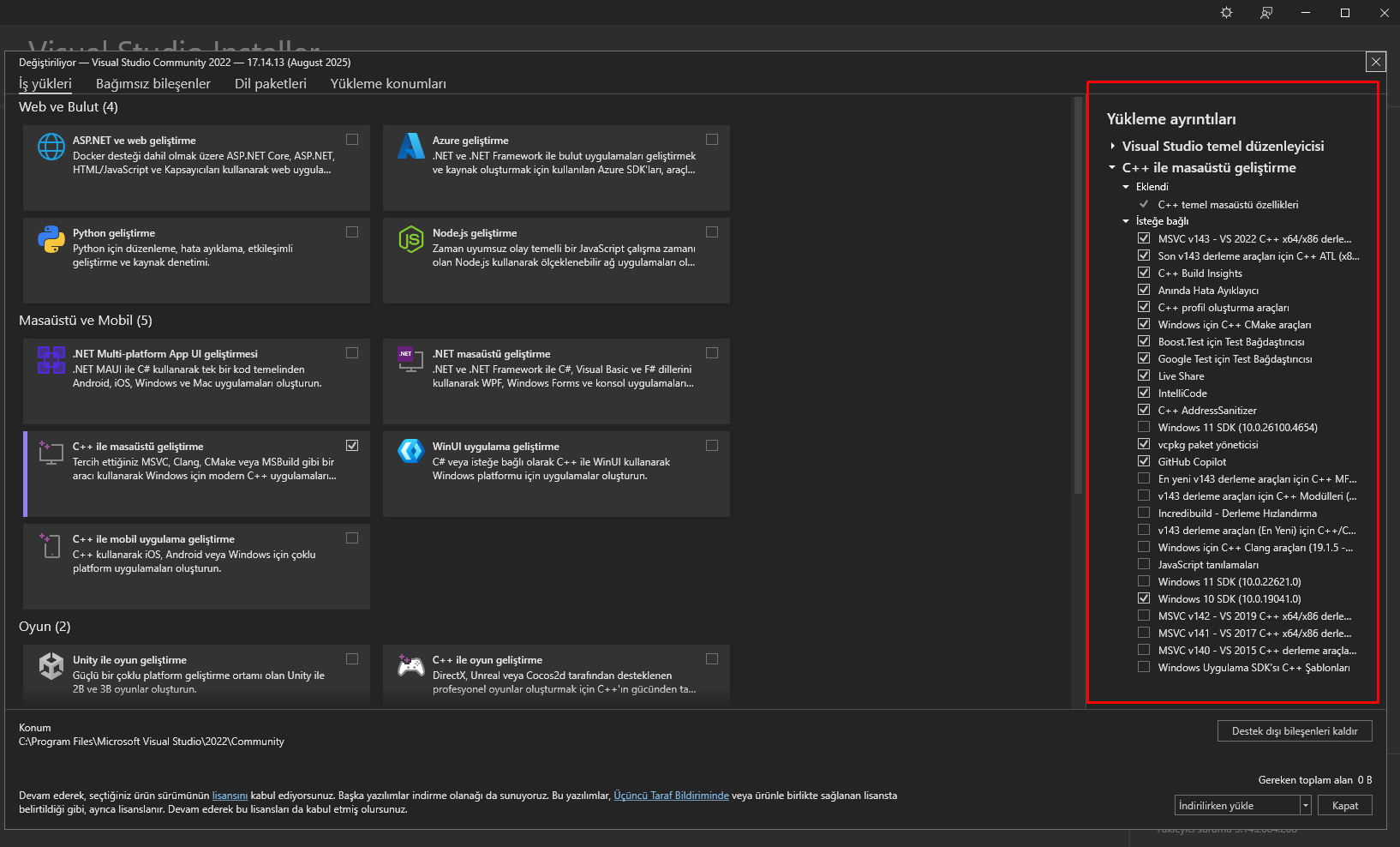Screen dimensions: 1400x847
Task: Click the C++ mobile development phone icon
Action: (51, 545)
